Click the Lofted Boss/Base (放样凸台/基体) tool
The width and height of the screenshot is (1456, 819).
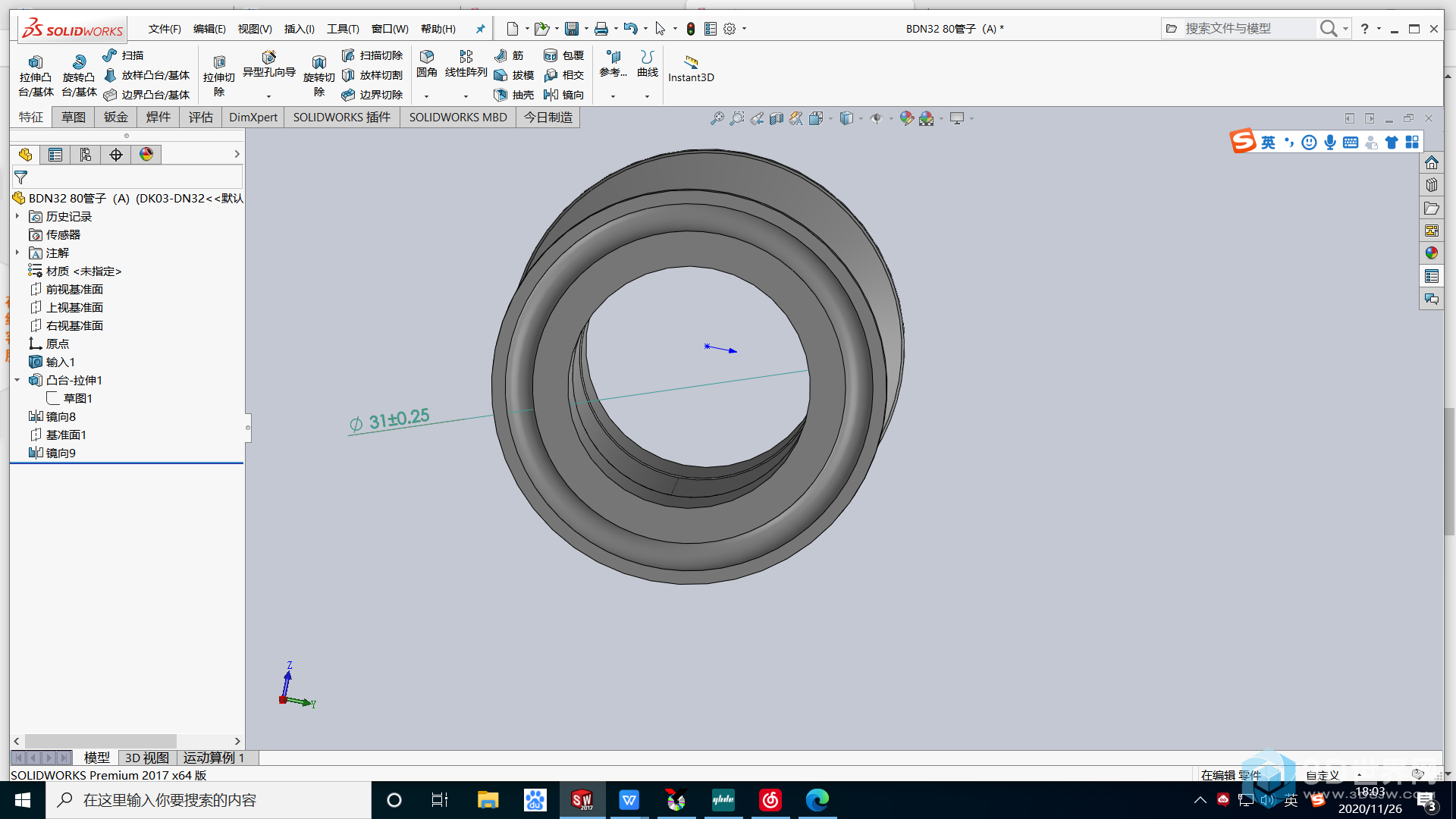point(146,75)
